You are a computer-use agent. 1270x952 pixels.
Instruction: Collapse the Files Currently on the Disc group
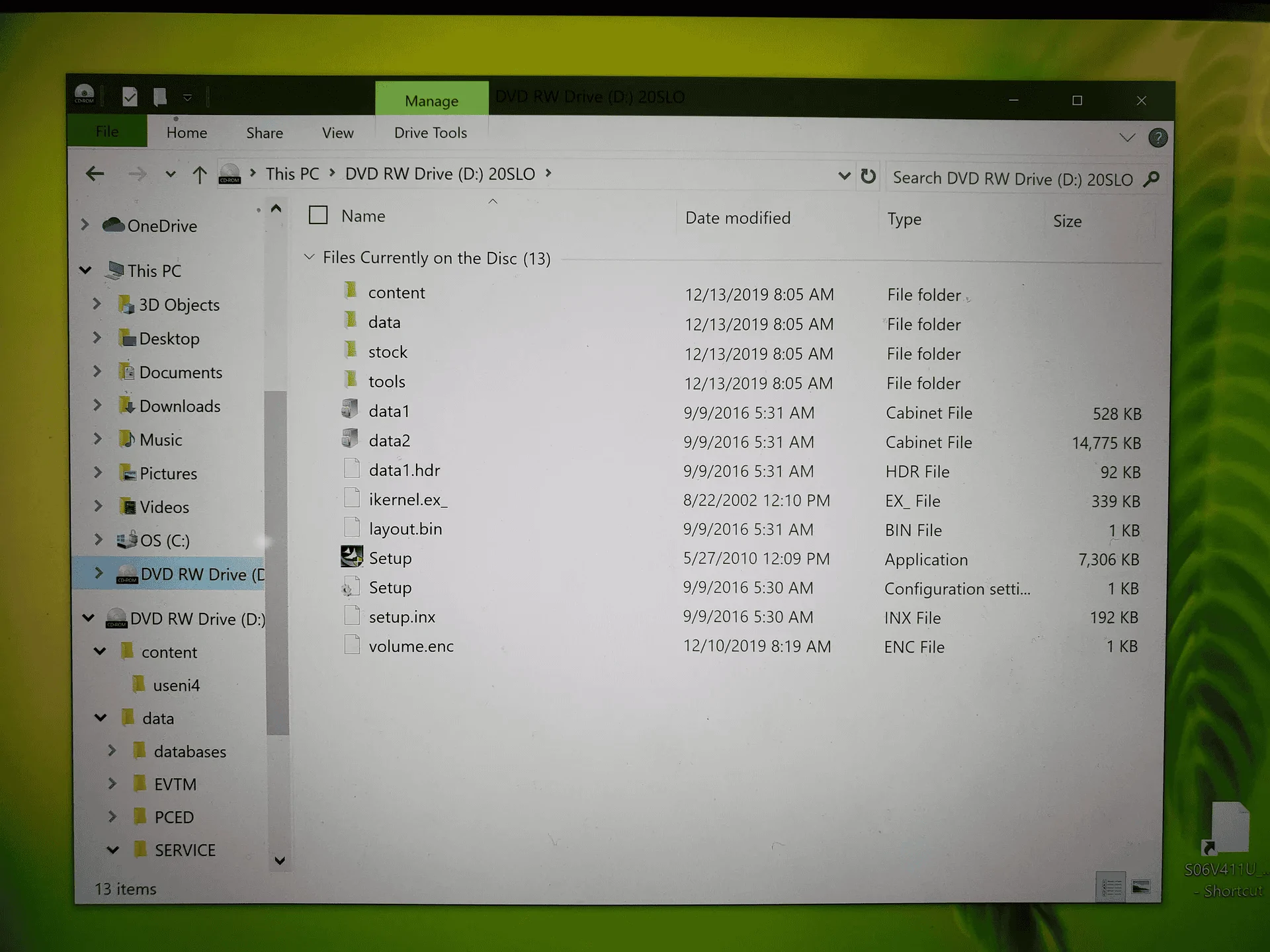click(x=309, y=257)
